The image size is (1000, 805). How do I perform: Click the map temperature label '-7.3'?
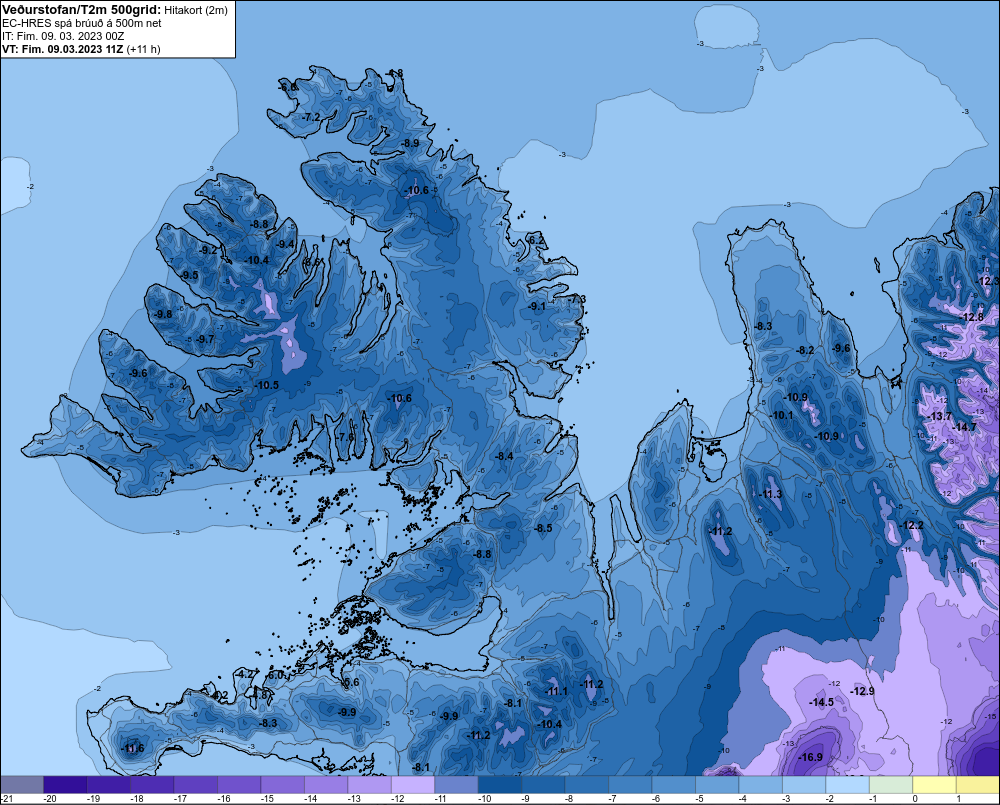(577, 299)
